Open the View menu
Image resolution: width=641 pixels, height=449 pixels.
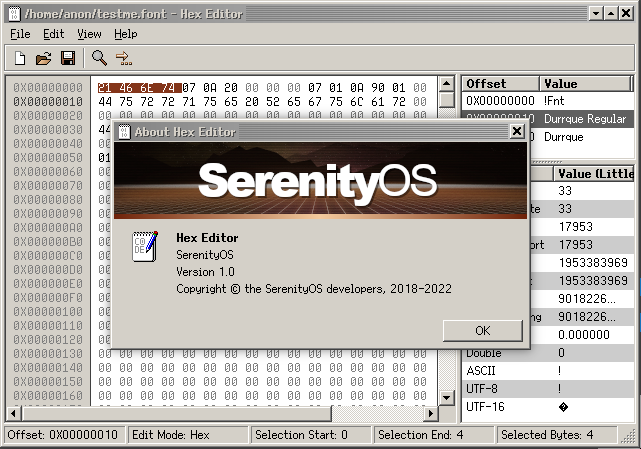[89, 34]
